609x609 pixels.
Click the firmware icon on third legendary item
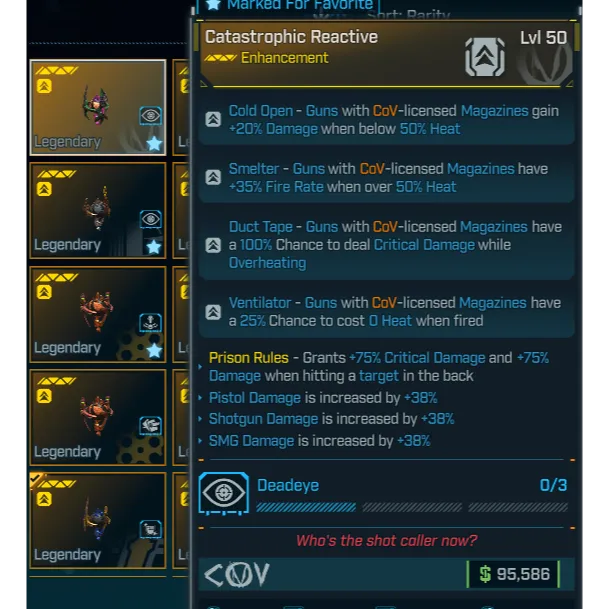pos(150,323)
